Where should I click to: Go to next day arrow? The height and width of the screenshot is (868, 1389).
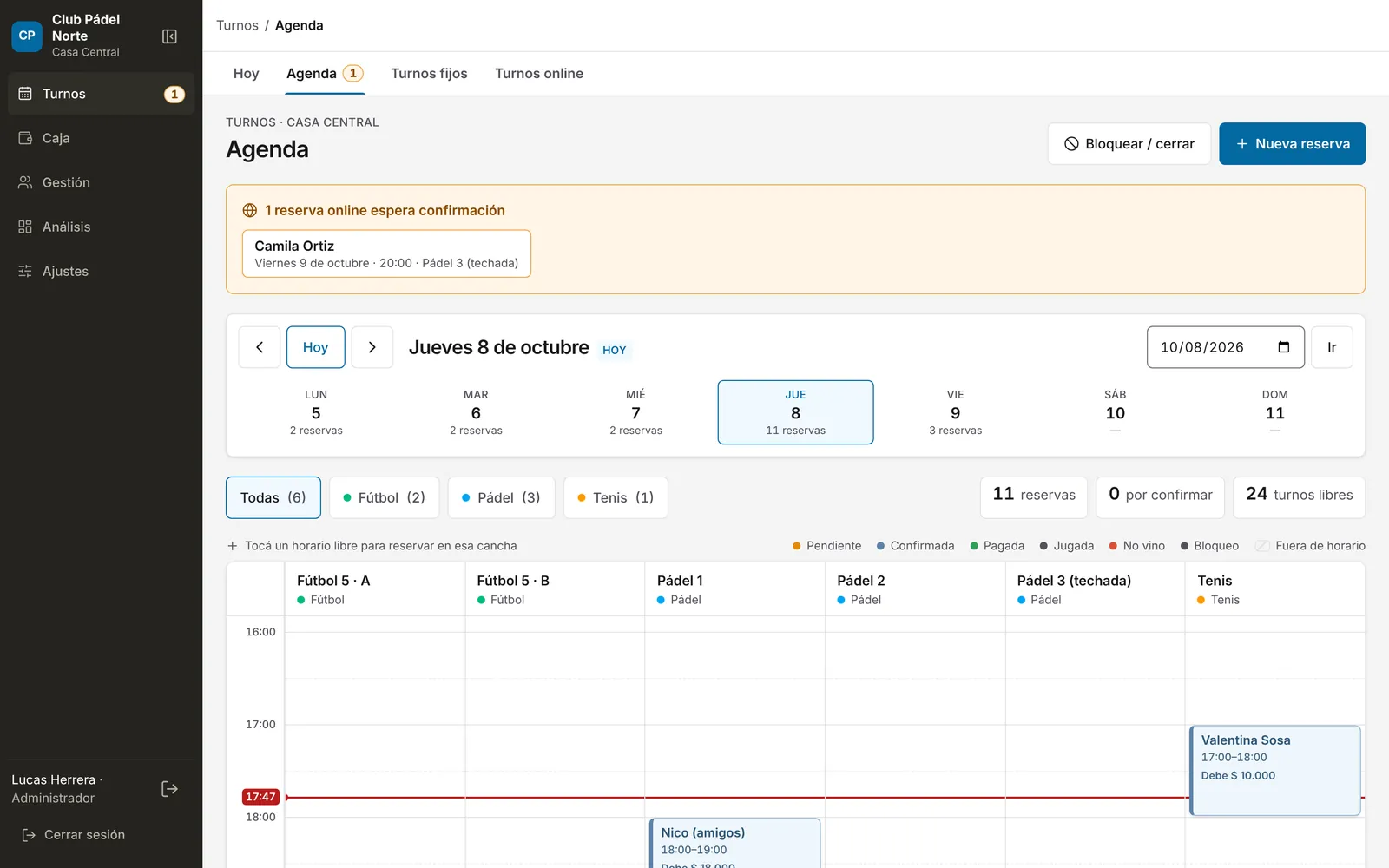[x=372, y=347]
